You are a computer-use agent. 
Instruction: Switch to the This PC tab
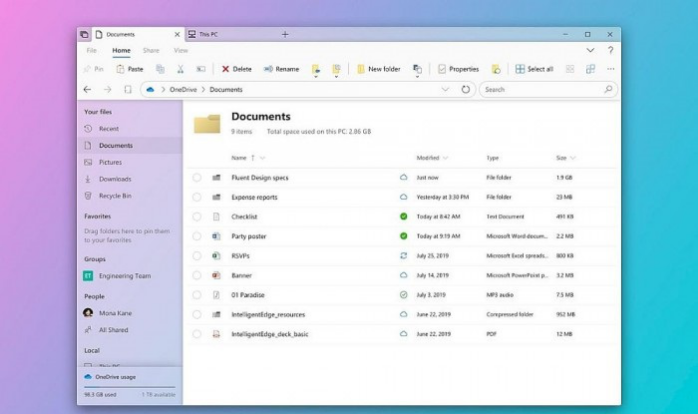point(208,34)
